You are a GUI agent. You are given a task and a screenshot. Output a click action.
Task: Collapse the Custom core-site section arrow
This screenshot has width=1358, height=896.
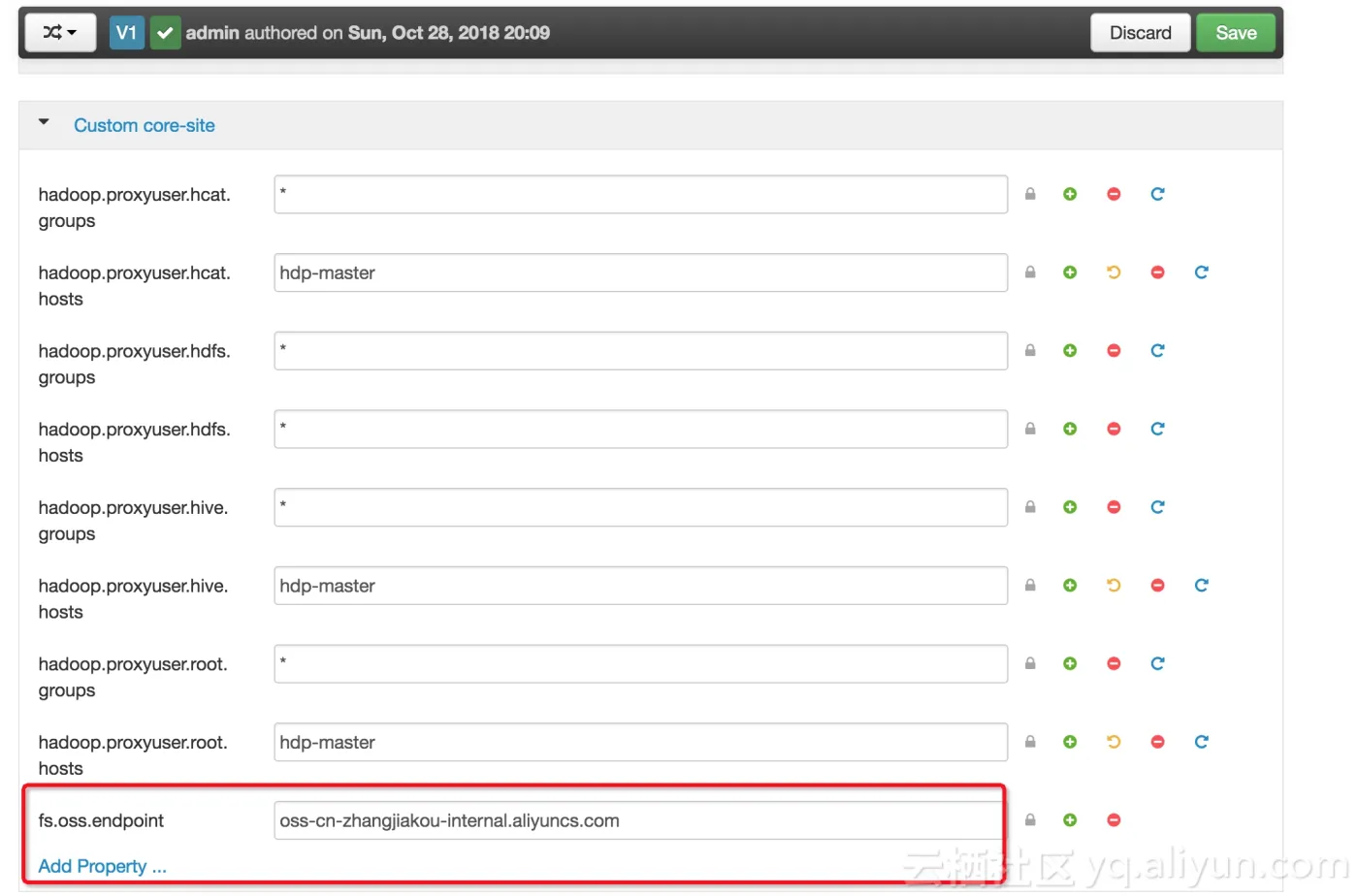point(44,122)
